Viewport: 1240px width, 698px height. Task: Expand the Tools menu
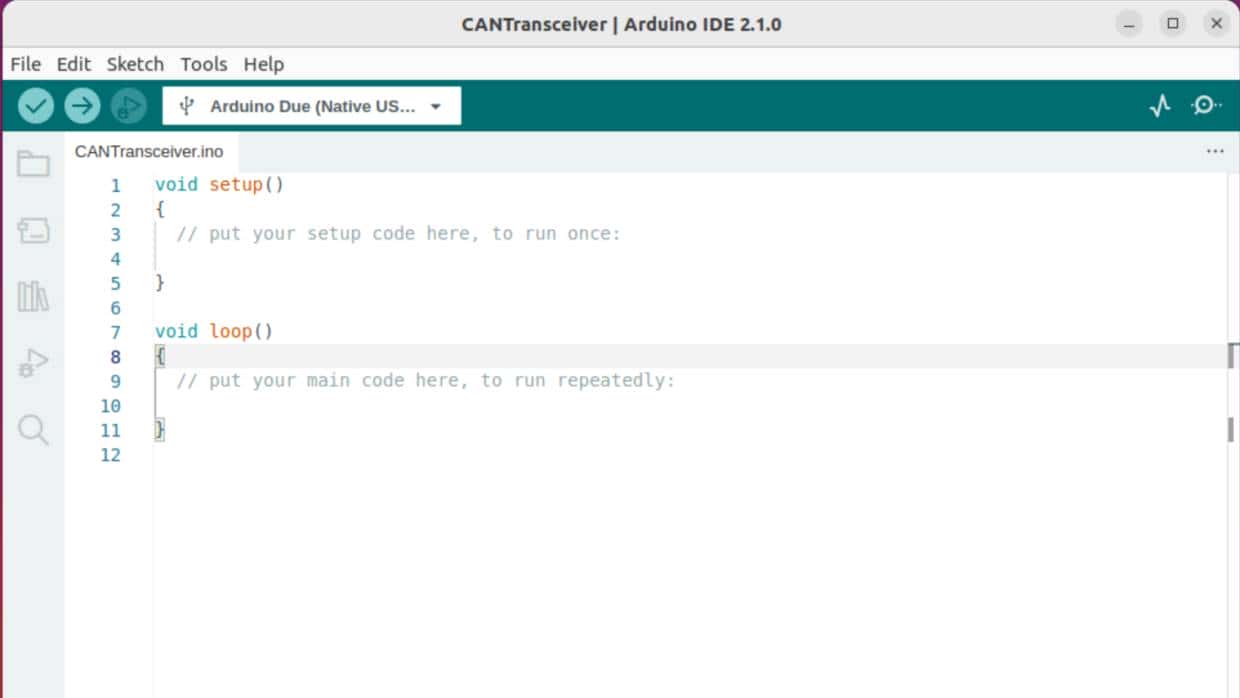(x=203, y=64)
